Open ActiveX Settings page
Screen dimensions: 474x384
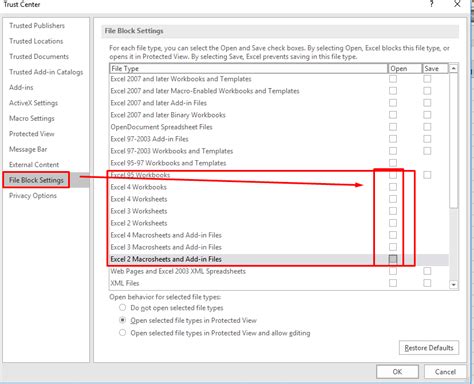[x=33, y=103]
